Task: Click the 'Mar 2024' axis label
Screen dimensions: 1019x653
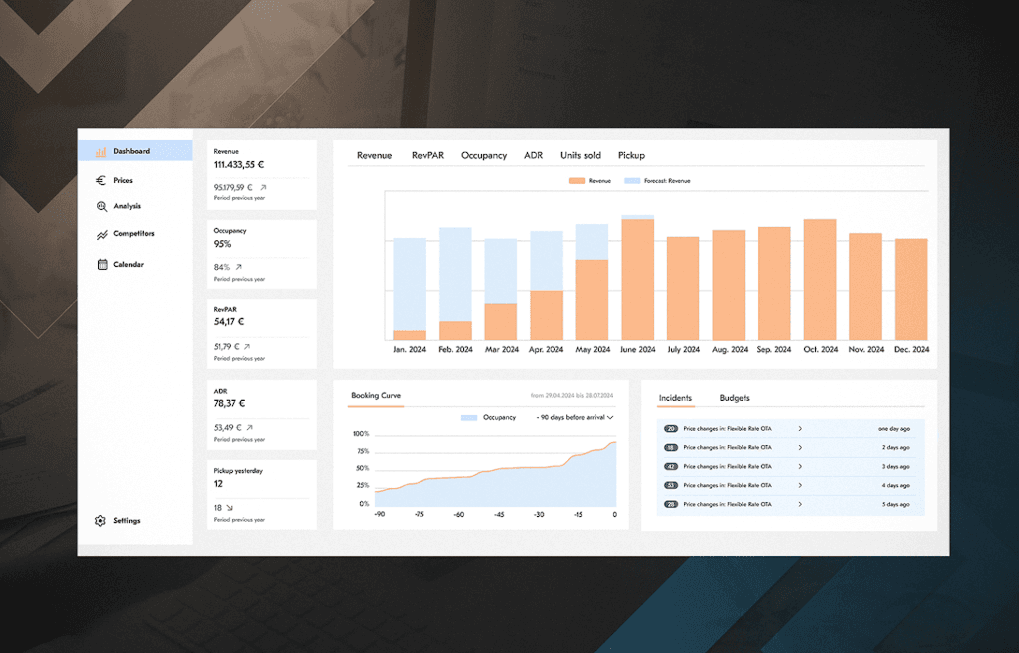Action: (x=502, y=350)
